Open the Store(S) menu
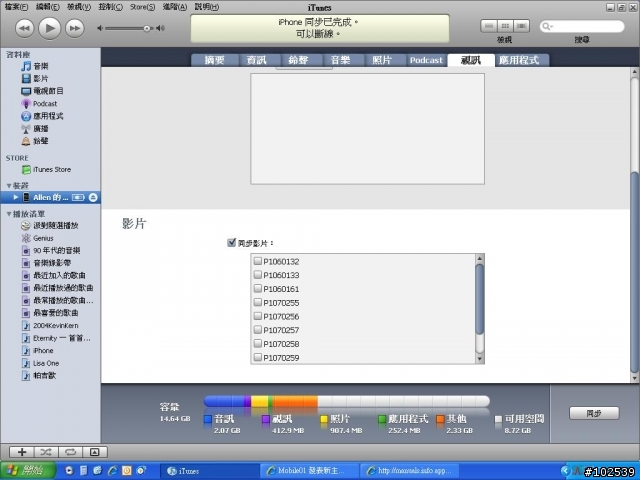The width and height of the screenshot is (640, 480). (x=142, y=7)
